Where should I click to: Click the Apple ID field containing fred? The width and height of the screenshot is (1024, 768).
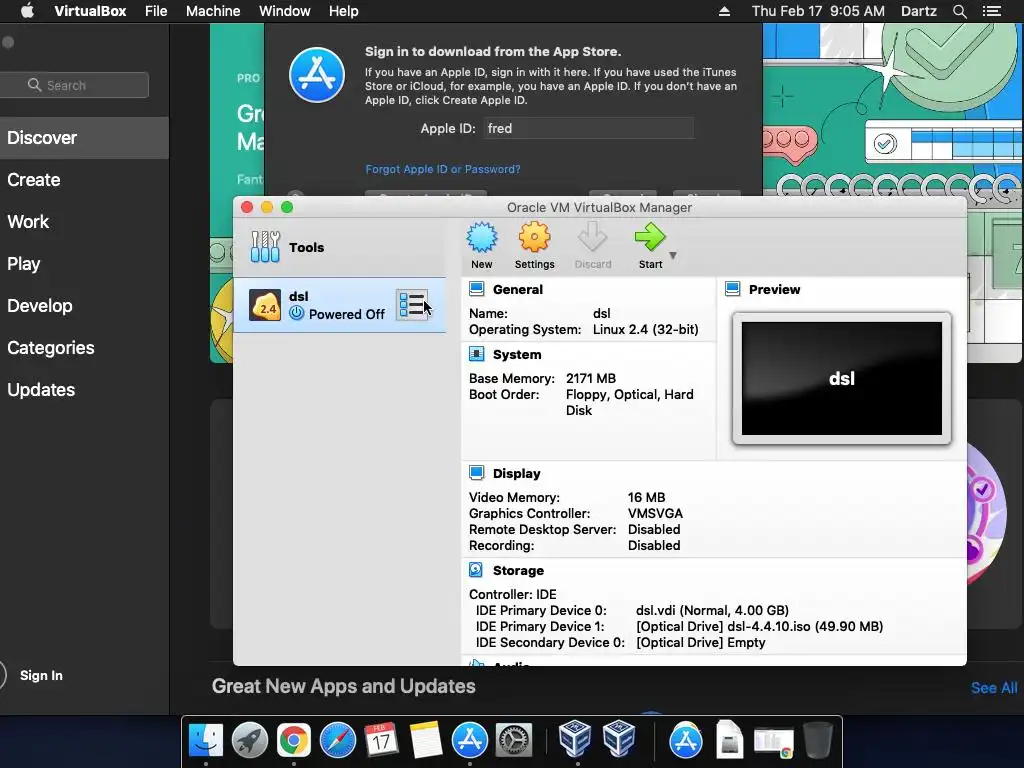point(588,129)
